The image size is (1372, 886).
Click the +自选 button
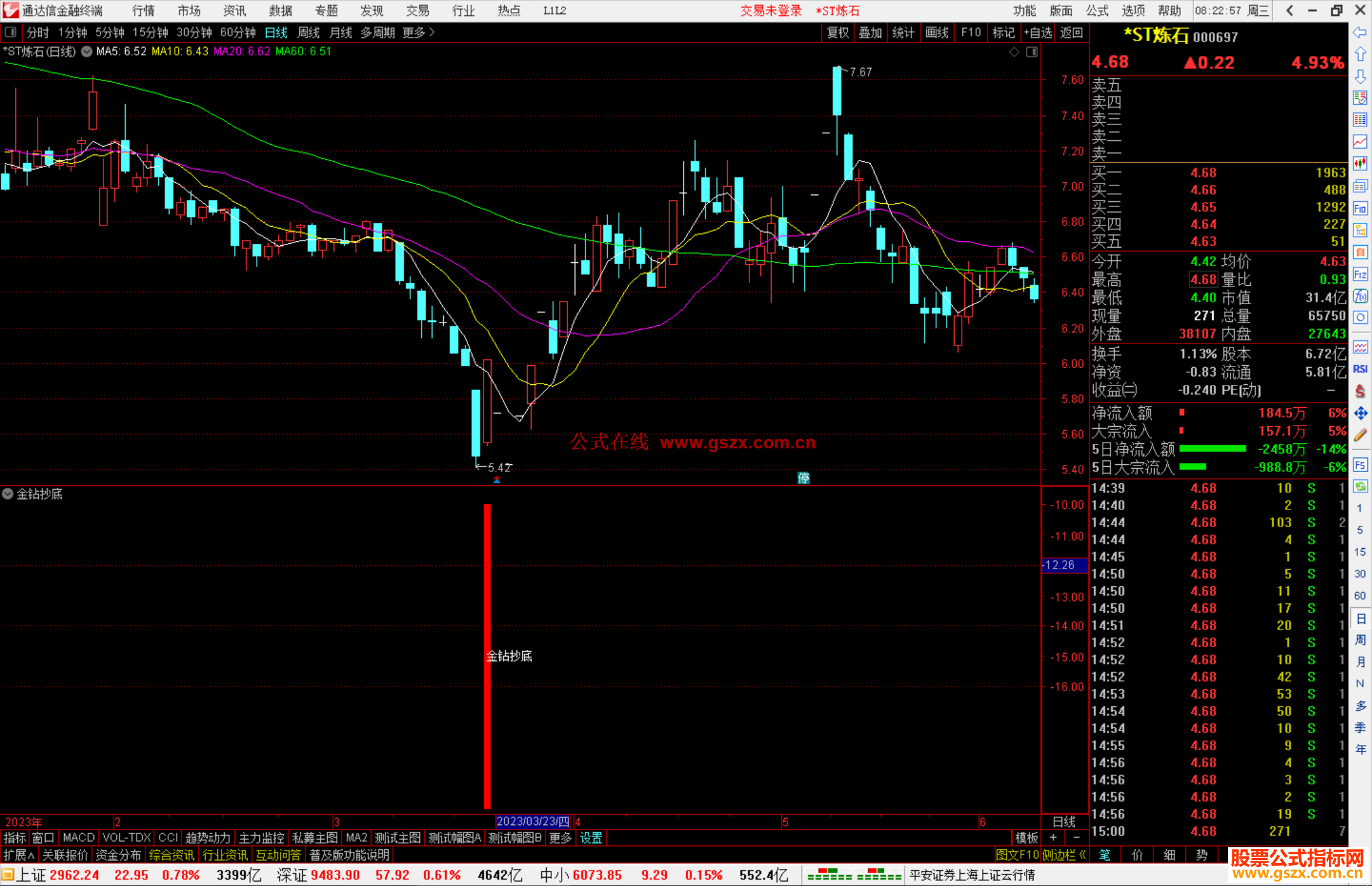1038,32
